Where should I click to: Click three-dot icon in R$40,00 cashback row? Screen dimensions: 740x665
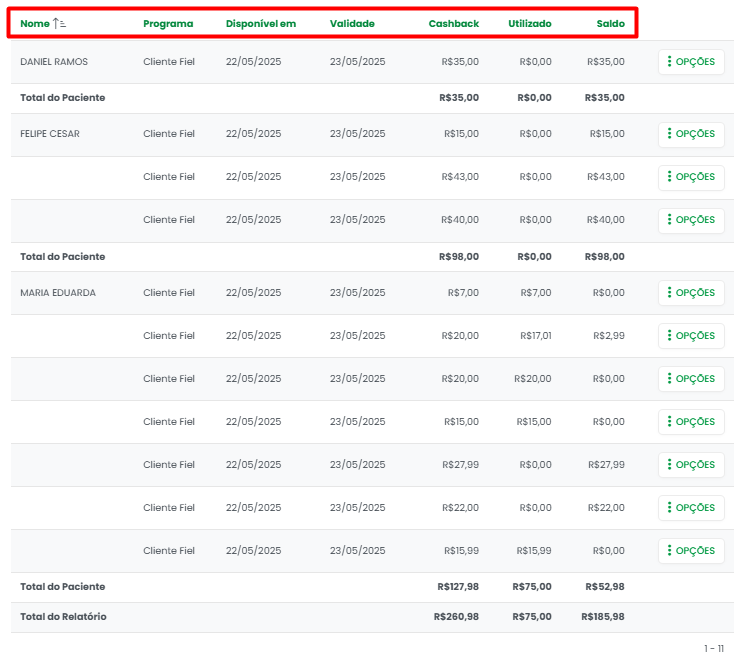click(x=669, y=220)
